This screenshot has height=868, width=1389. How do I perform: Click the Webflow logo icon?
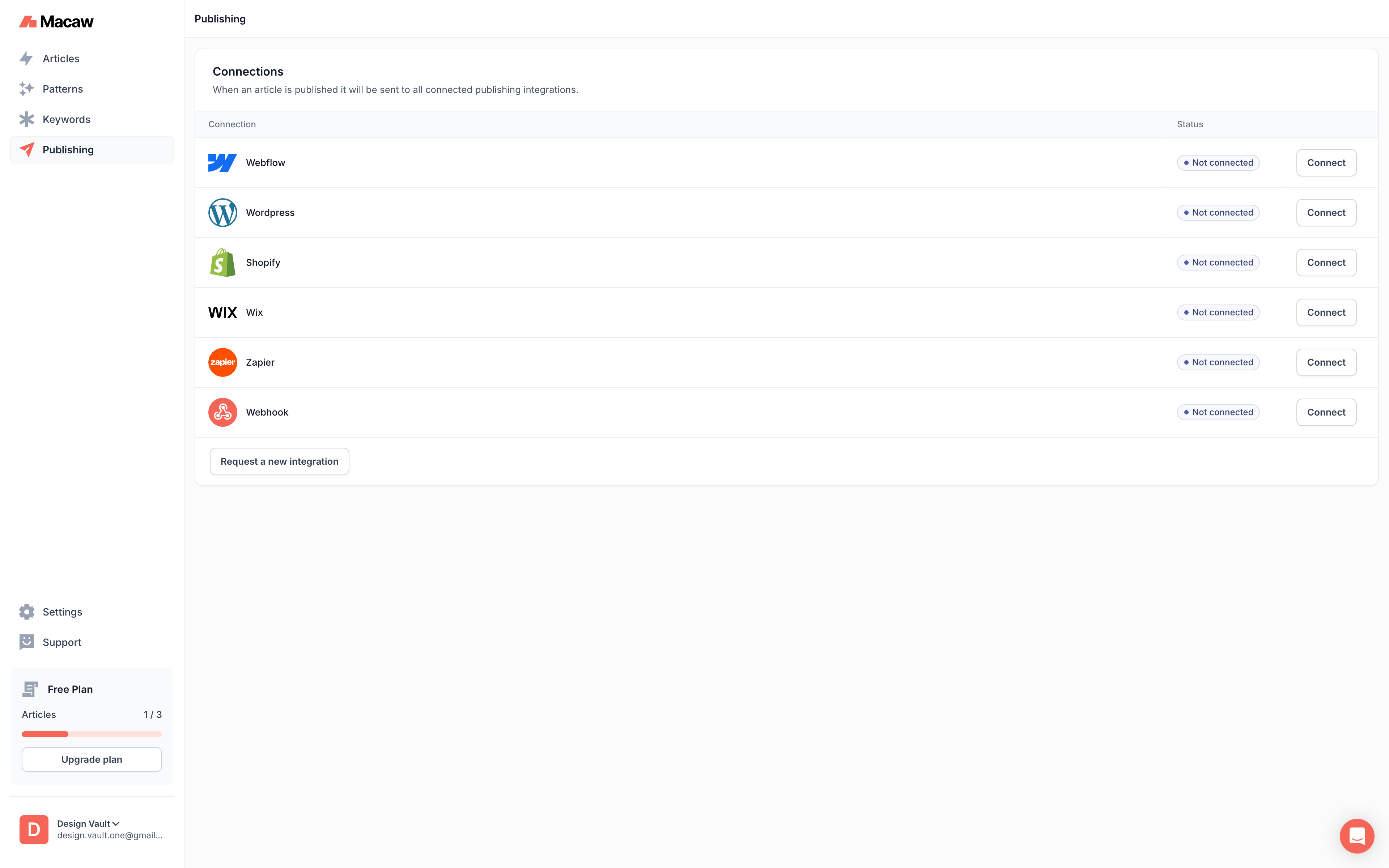coord(222,162)
